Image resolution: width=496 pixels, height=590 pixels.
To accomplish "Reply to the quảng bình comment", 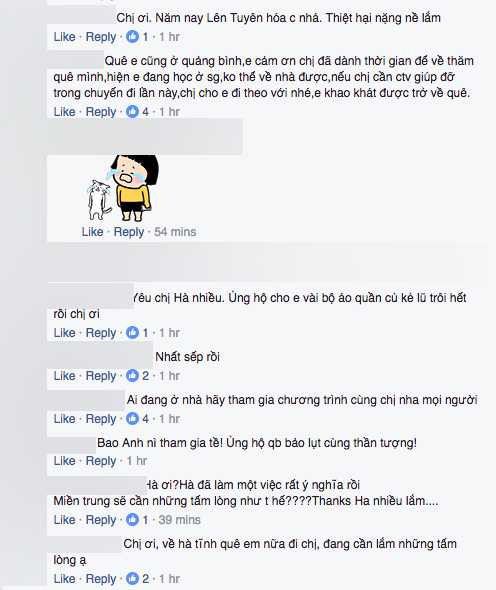I will 100,111.
